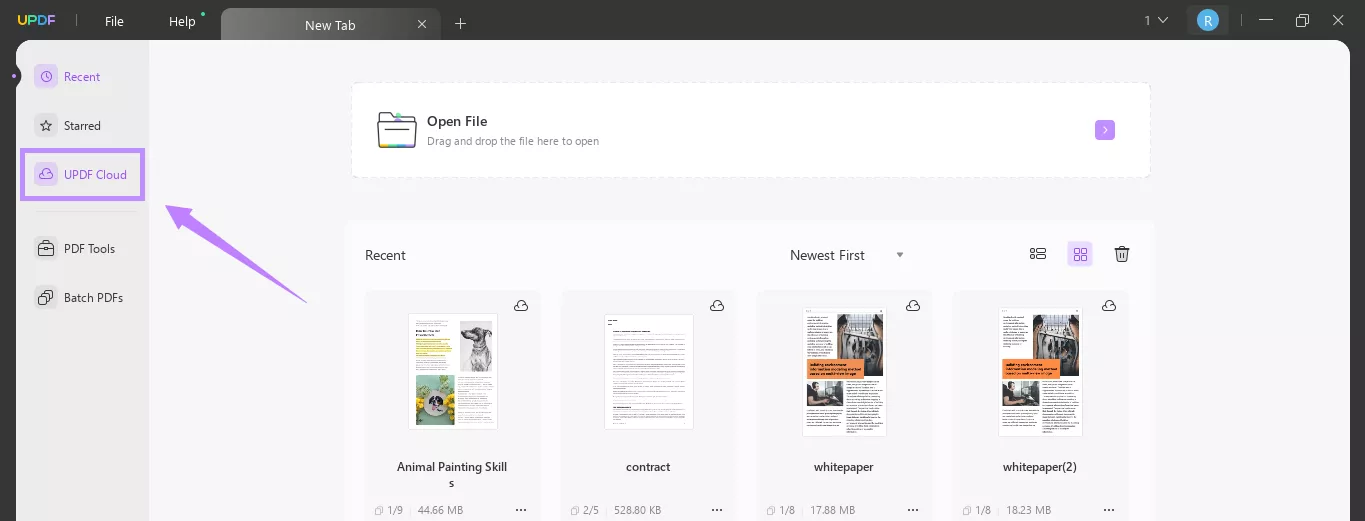The height and width of the screenshot is (521, 1365).
Task: Click the trash icon to clear recents
Action: pos(1122,254)
